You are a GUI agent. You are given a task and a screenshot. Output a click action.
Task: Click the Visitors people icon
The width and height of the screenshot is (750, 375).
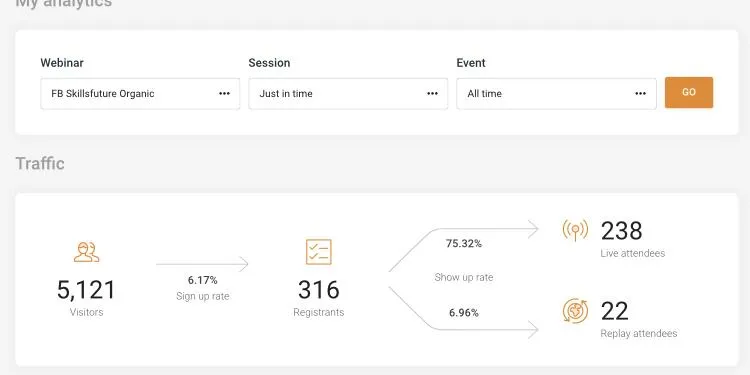(87, 252)
